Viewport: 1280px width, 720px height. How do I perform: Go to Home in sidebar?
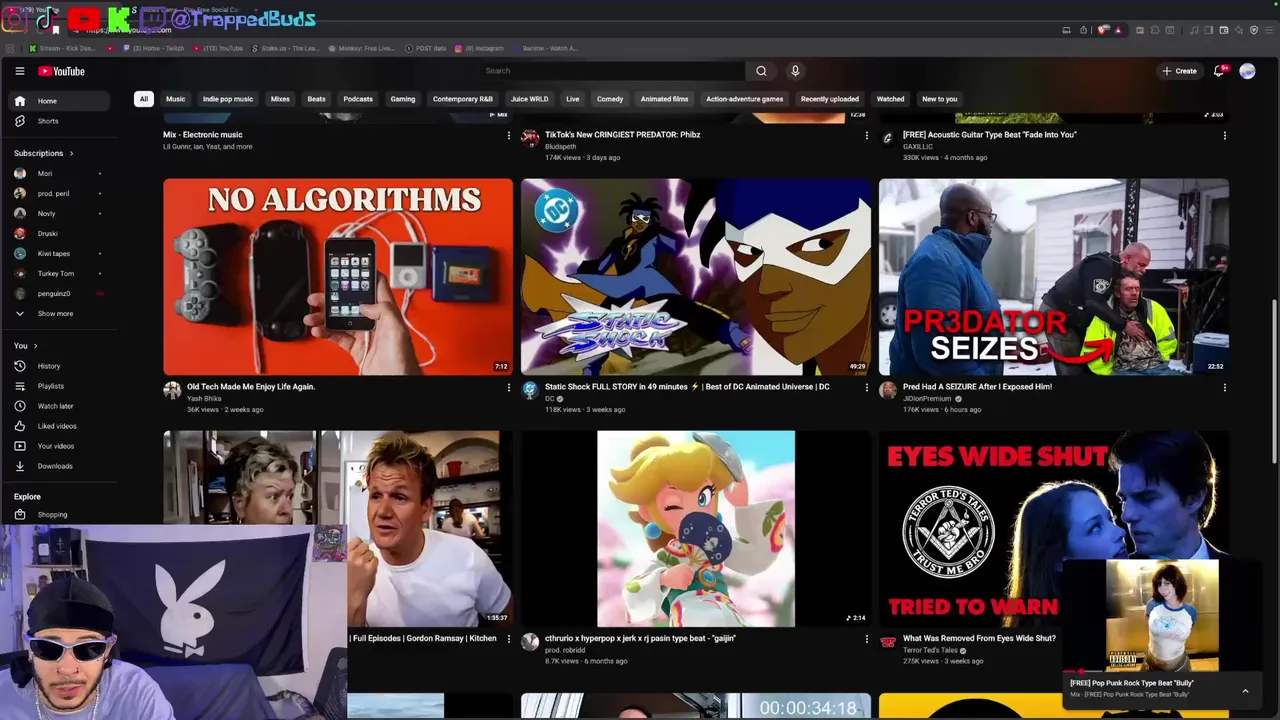click(60, 101)
